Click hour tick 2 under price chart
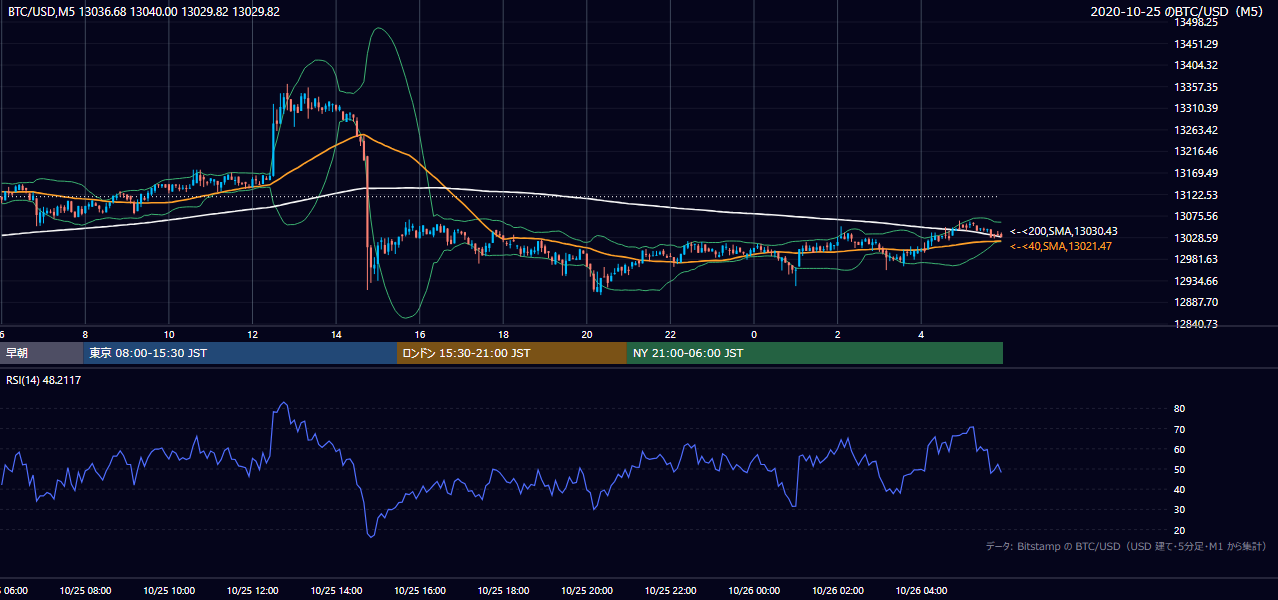The image size is (1278, 600). (838, 334)
